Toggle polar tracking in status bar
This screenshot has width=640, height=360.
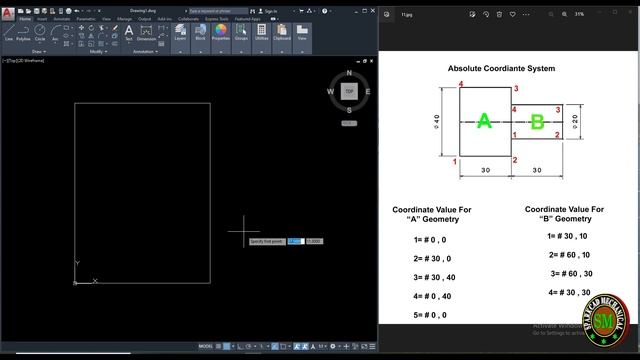(249, 347)
